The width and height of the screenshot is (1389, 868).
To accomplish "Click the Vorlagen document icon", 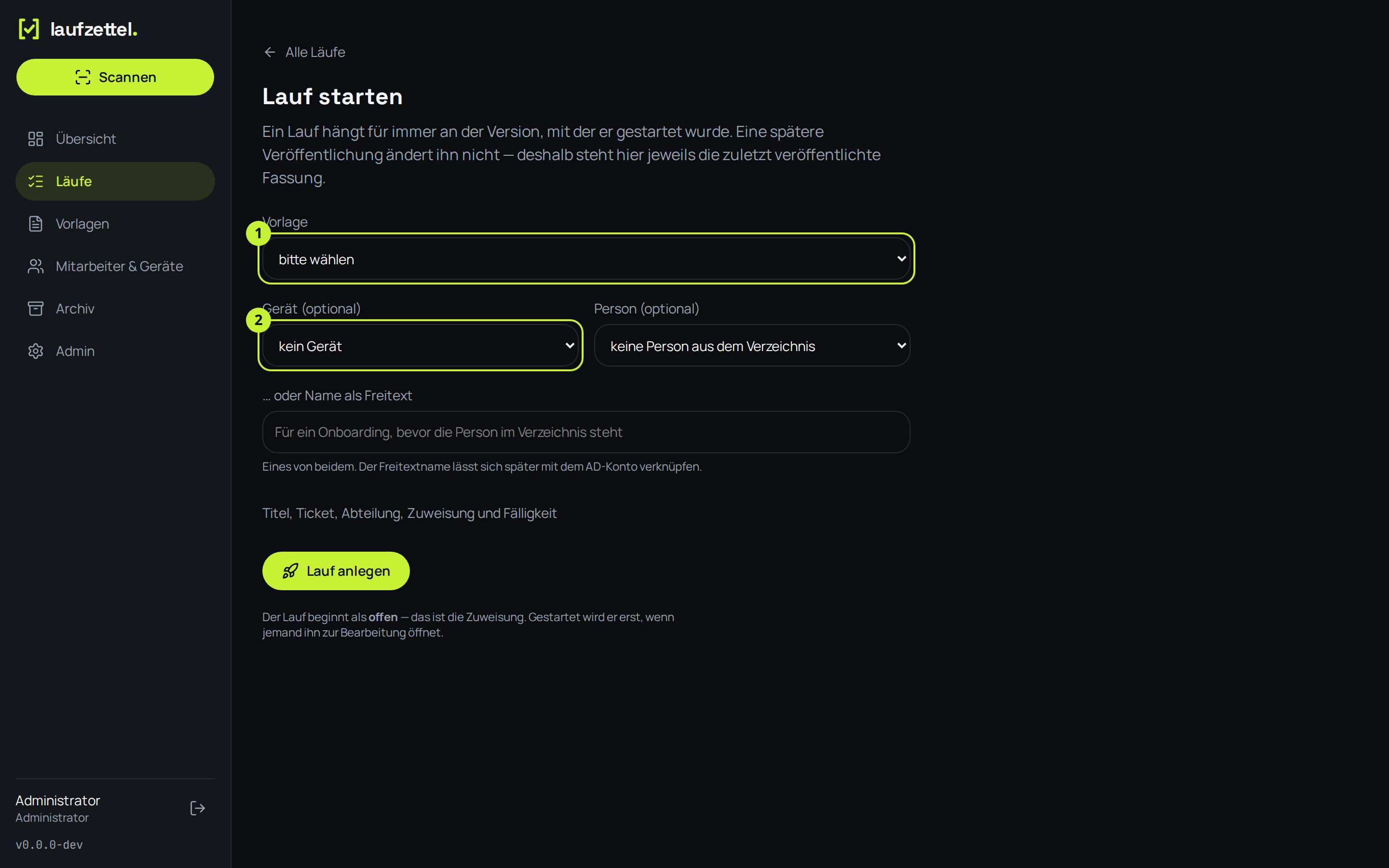I will coord(36,224).
